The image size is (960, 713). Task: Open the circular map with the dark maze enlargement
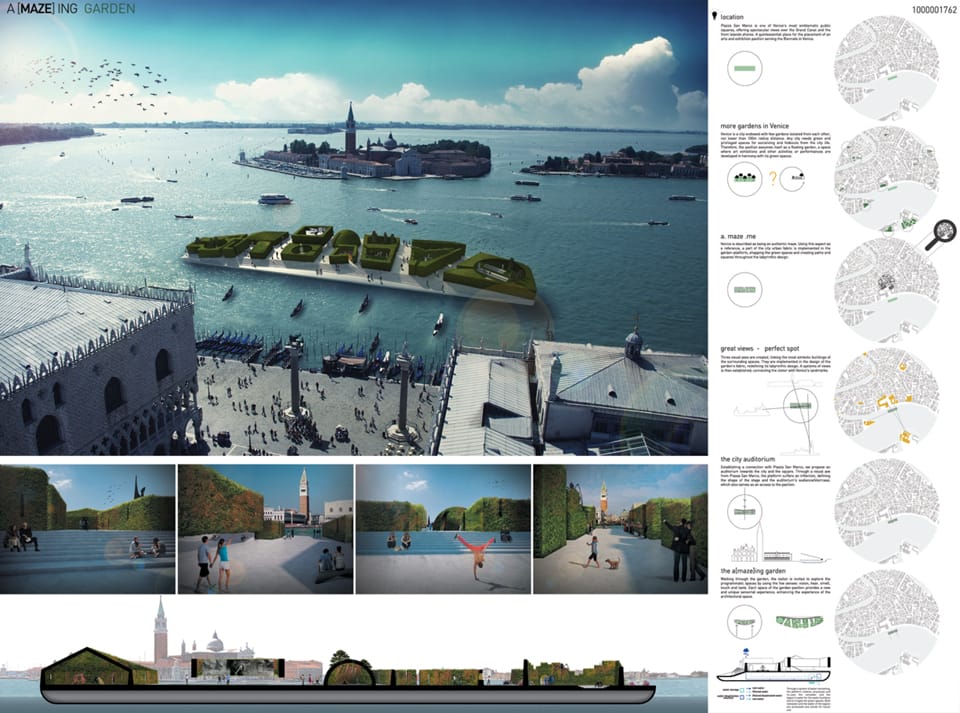point(886,289)
